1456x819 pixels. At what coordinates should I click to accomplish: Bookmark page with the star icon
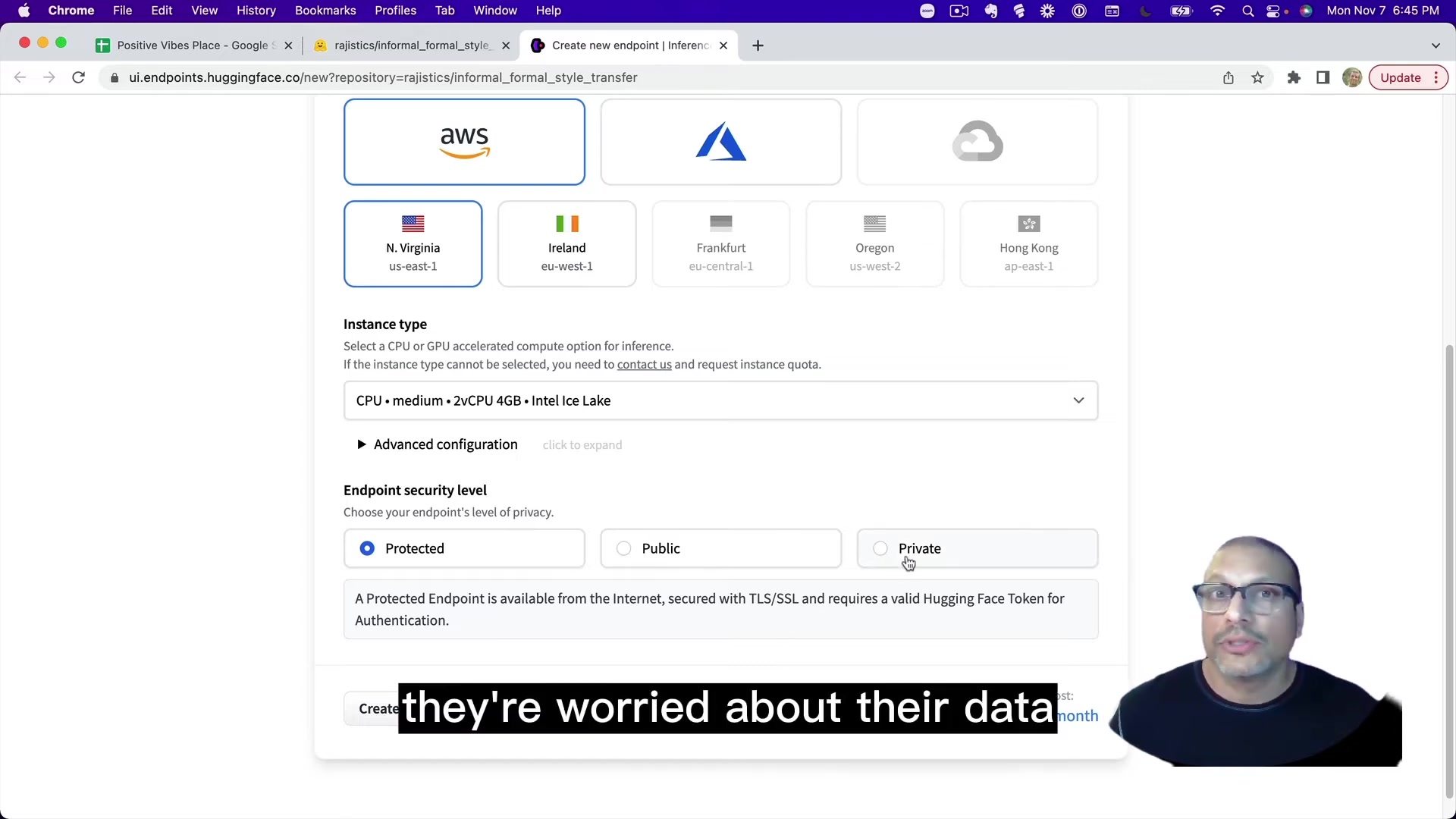pos(1257,77)
